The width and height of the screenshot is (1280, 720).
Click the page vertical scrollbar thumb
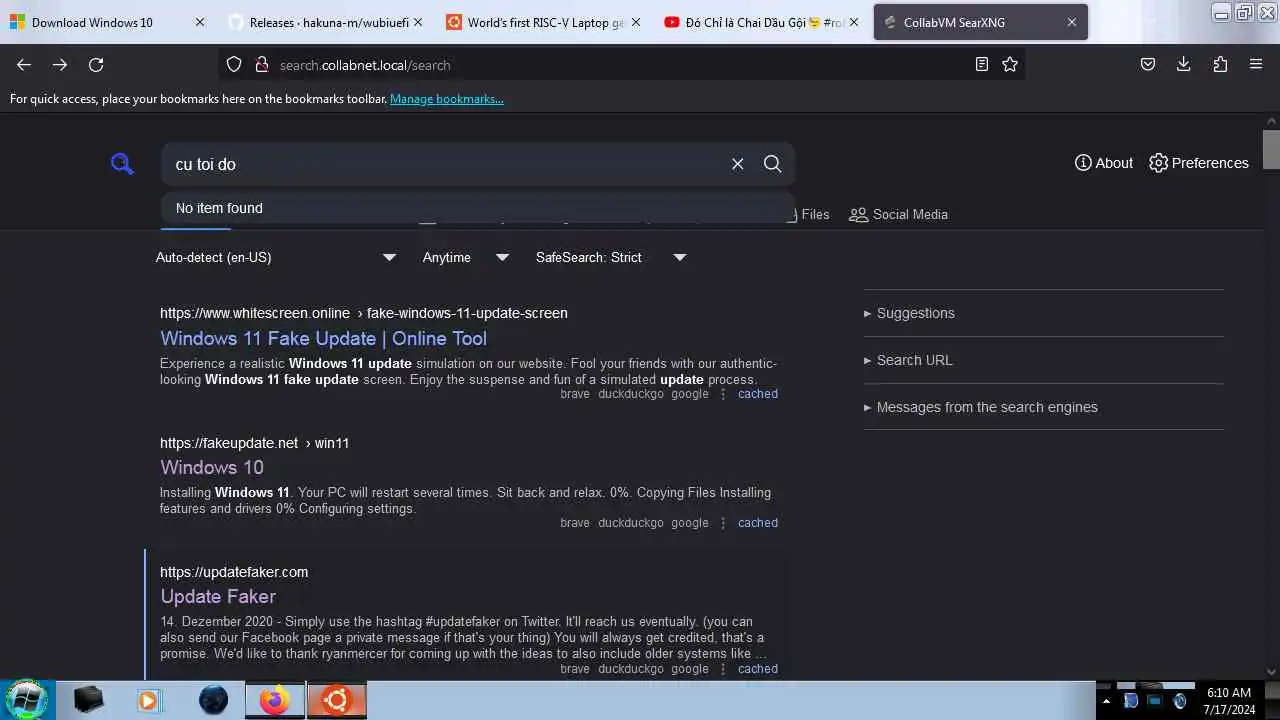pos(1271,150)
